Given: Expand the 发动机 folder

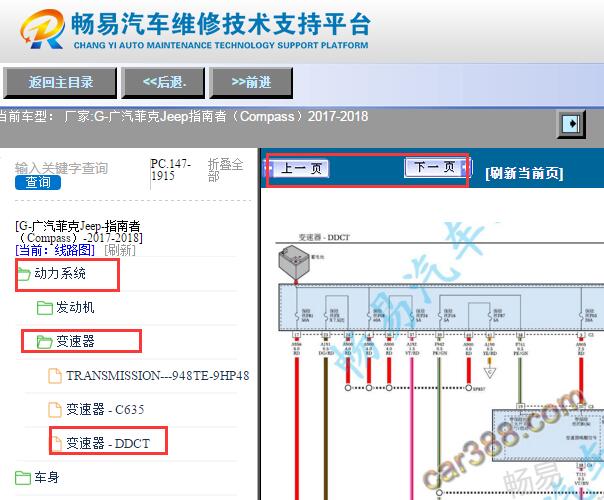Looking at the screenshot, I should (75, 307).
